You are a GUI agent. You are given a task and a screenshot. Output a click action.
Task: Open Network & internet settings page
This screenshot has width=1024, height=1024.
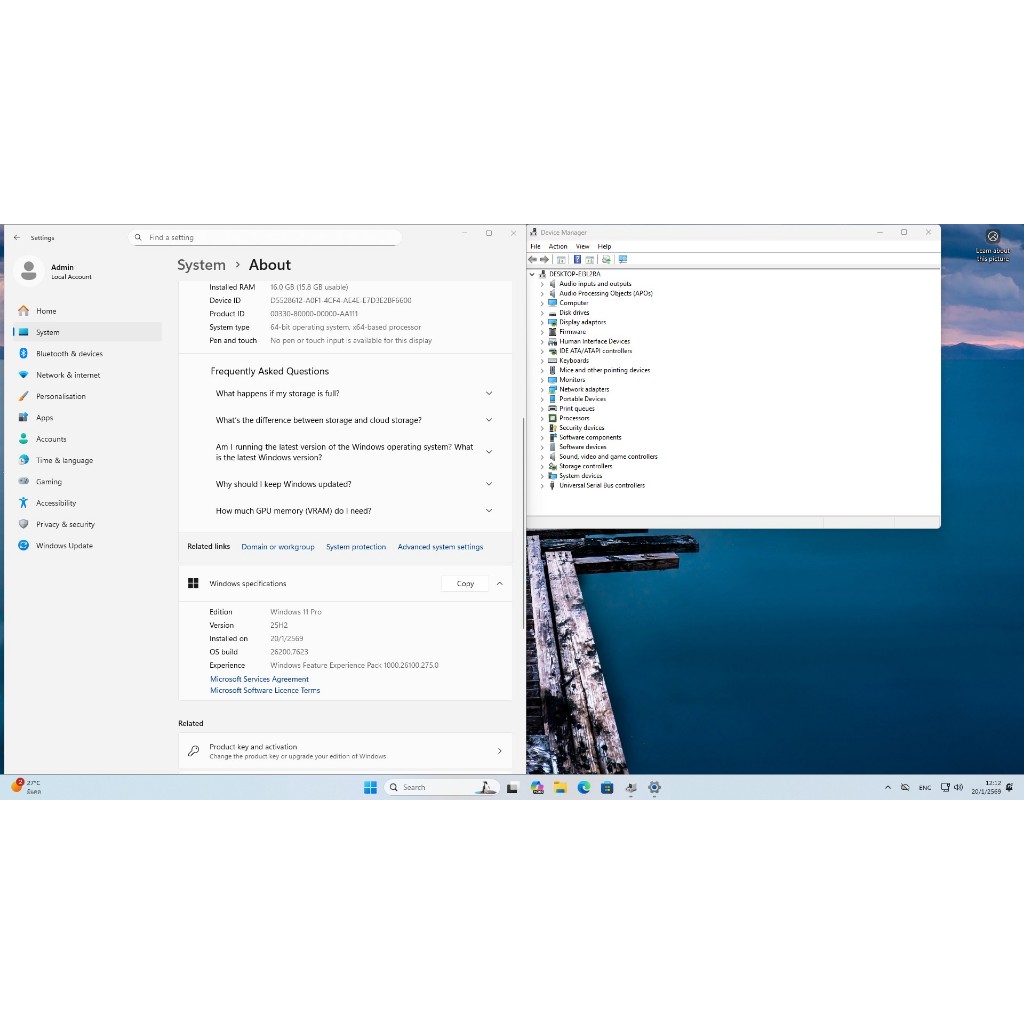pyautogui.click(x=68, y=375)
